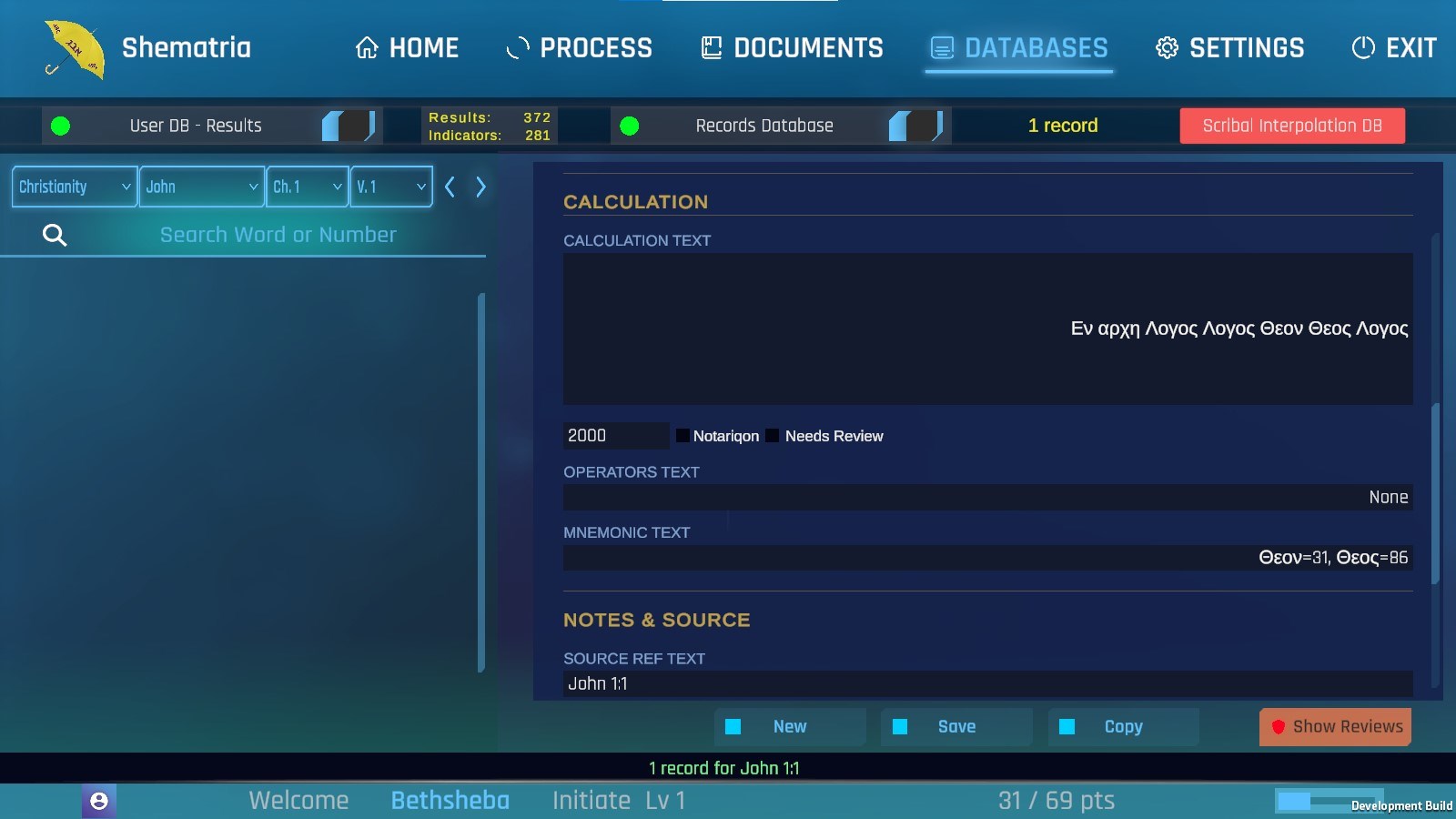
Task: Click the document icon beside DOCUMENTS
Action: [712, 47]
